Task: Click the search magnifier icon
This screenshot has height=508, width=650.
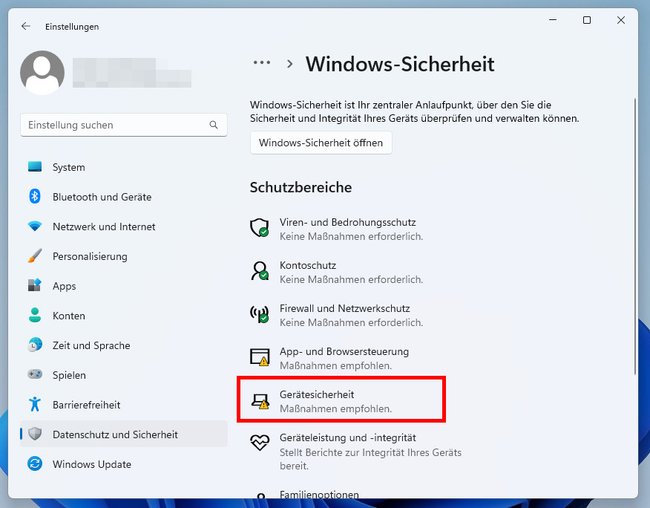Action: [x=213, y=125]
